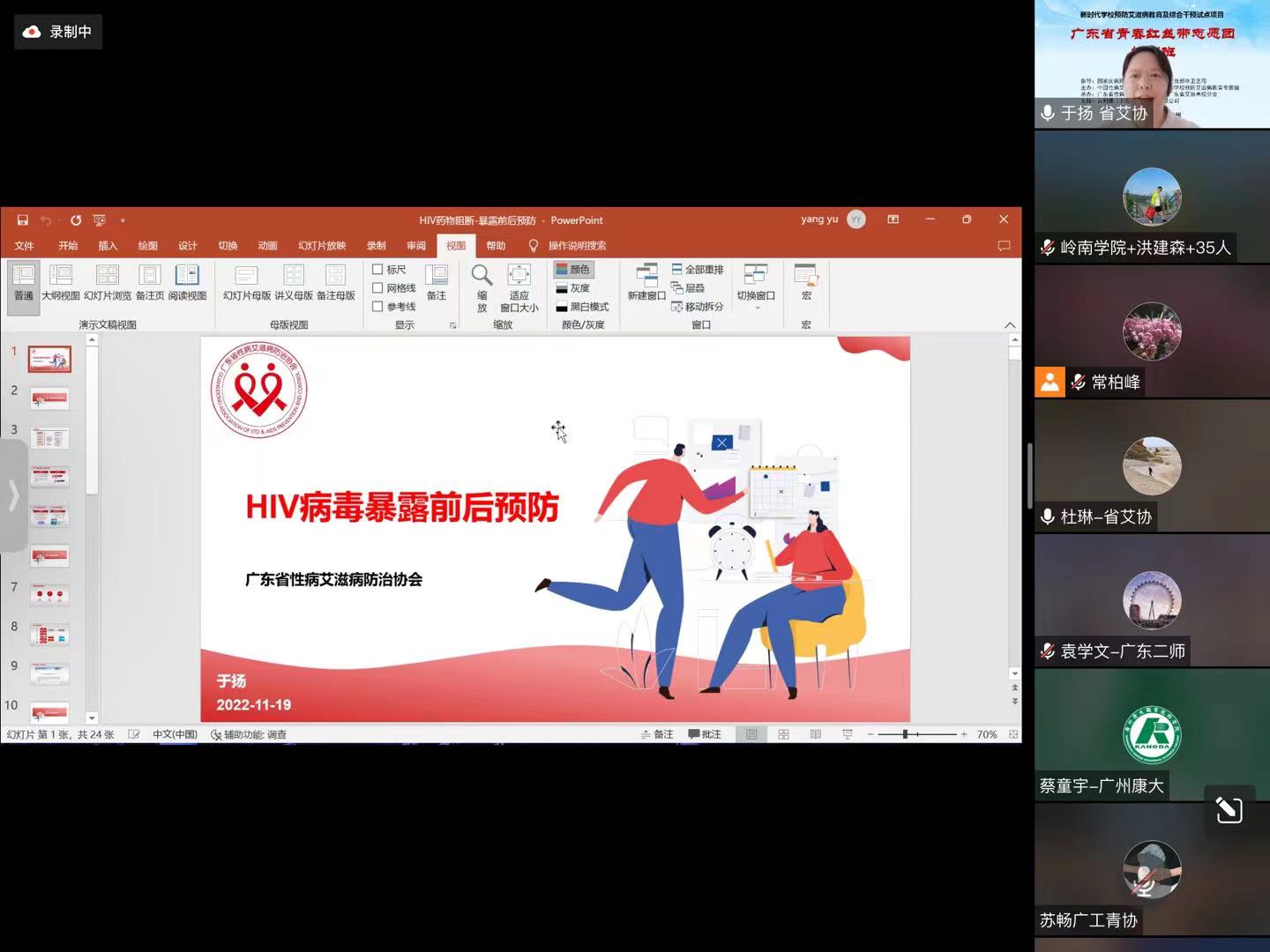This screenshot has height=952, width=1270.
Task: Click 备注 notes button in status bar
Action: point(657,734)
